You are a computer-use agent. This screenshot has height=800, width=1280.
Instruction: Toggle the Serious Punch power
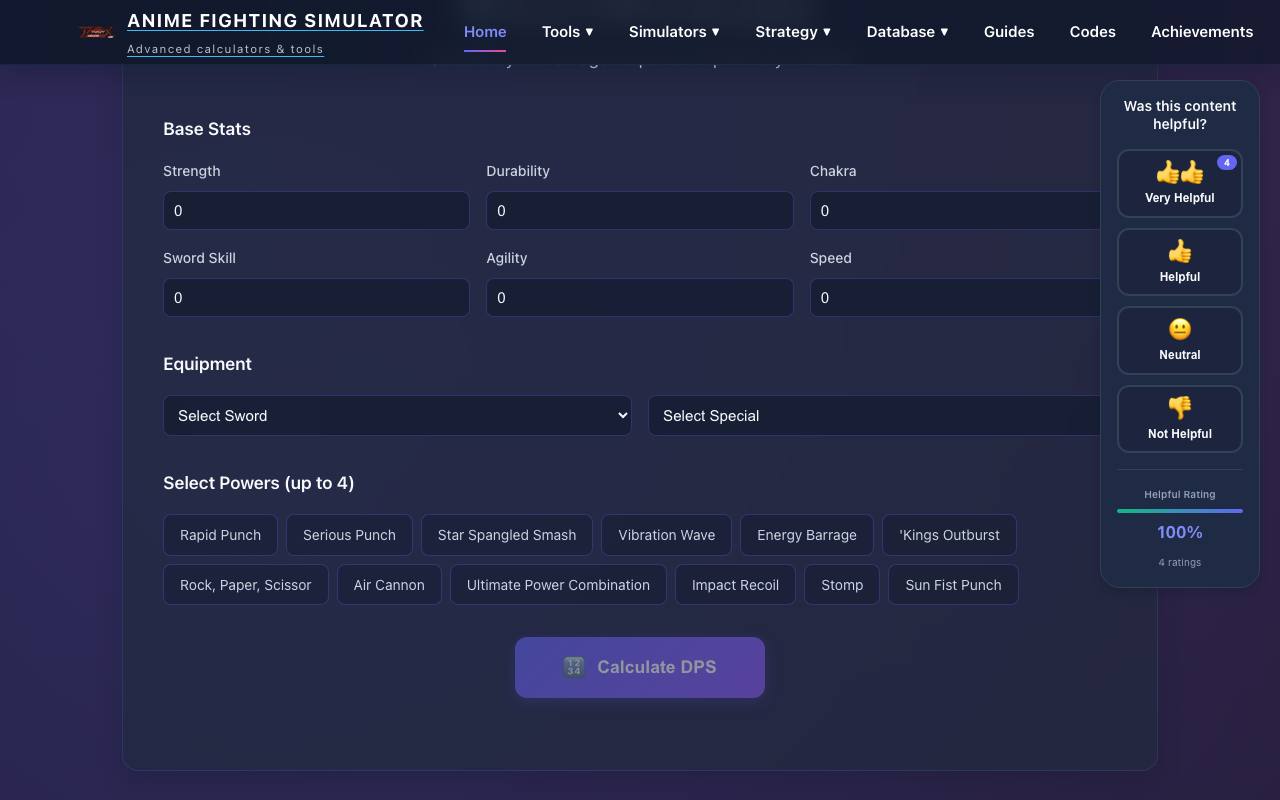click(x=349, y=535)
